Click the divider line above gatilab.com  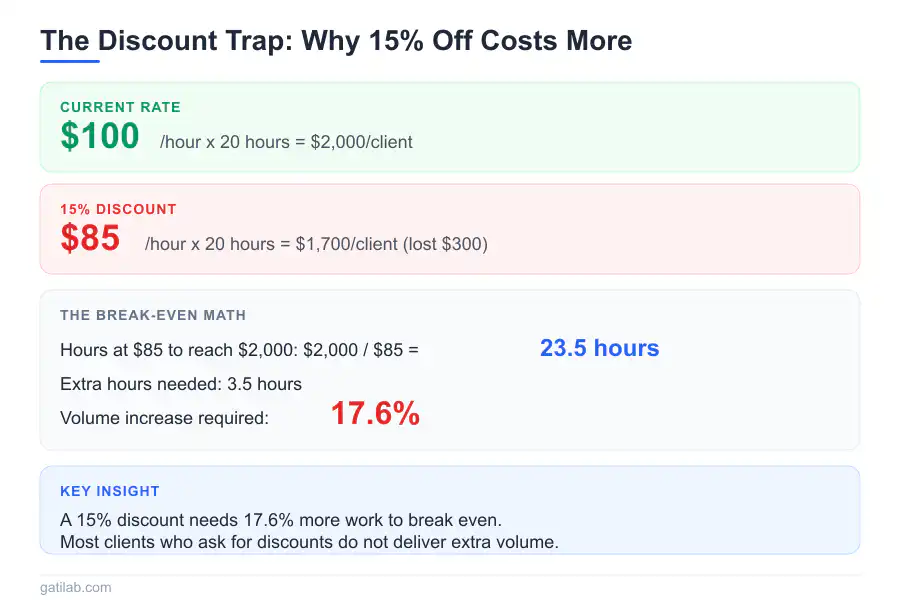(x=450, y=575)
